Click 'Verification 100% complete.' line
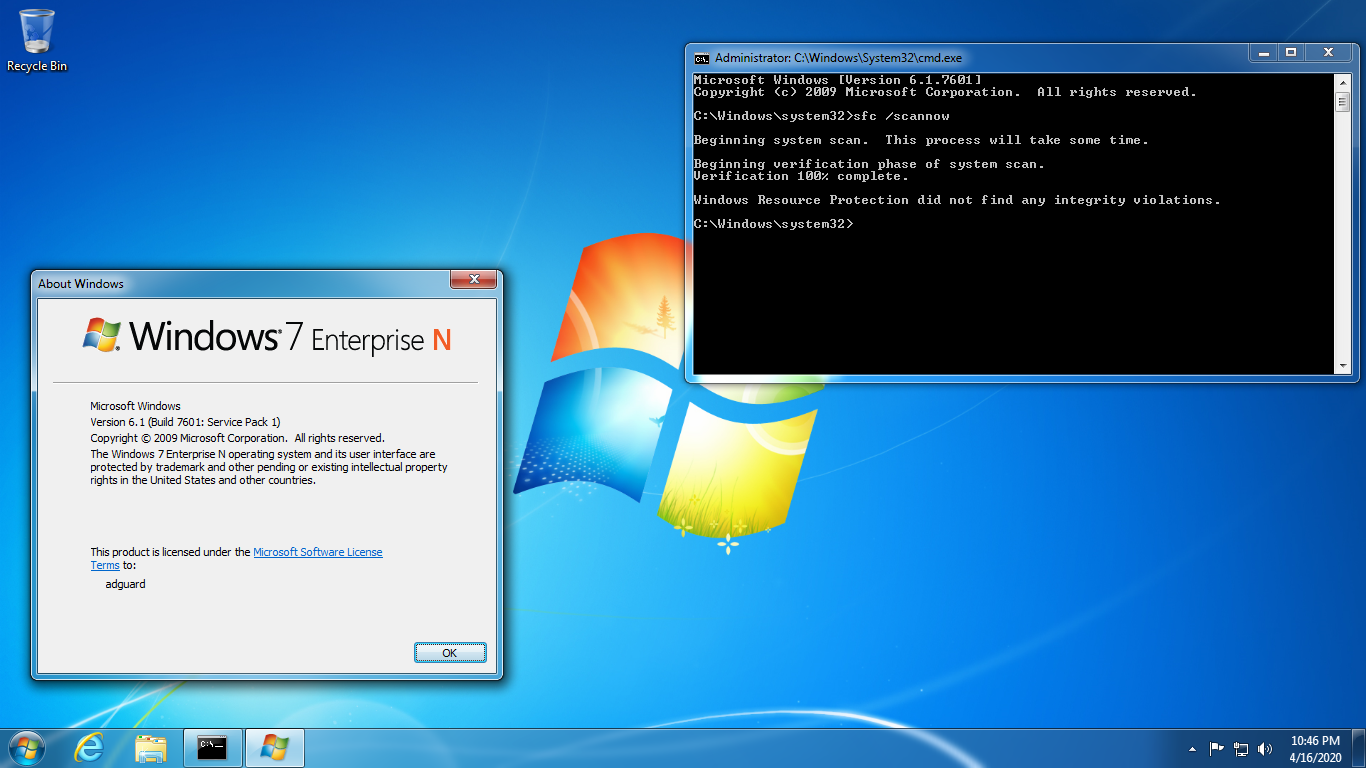 pos(801,176)
